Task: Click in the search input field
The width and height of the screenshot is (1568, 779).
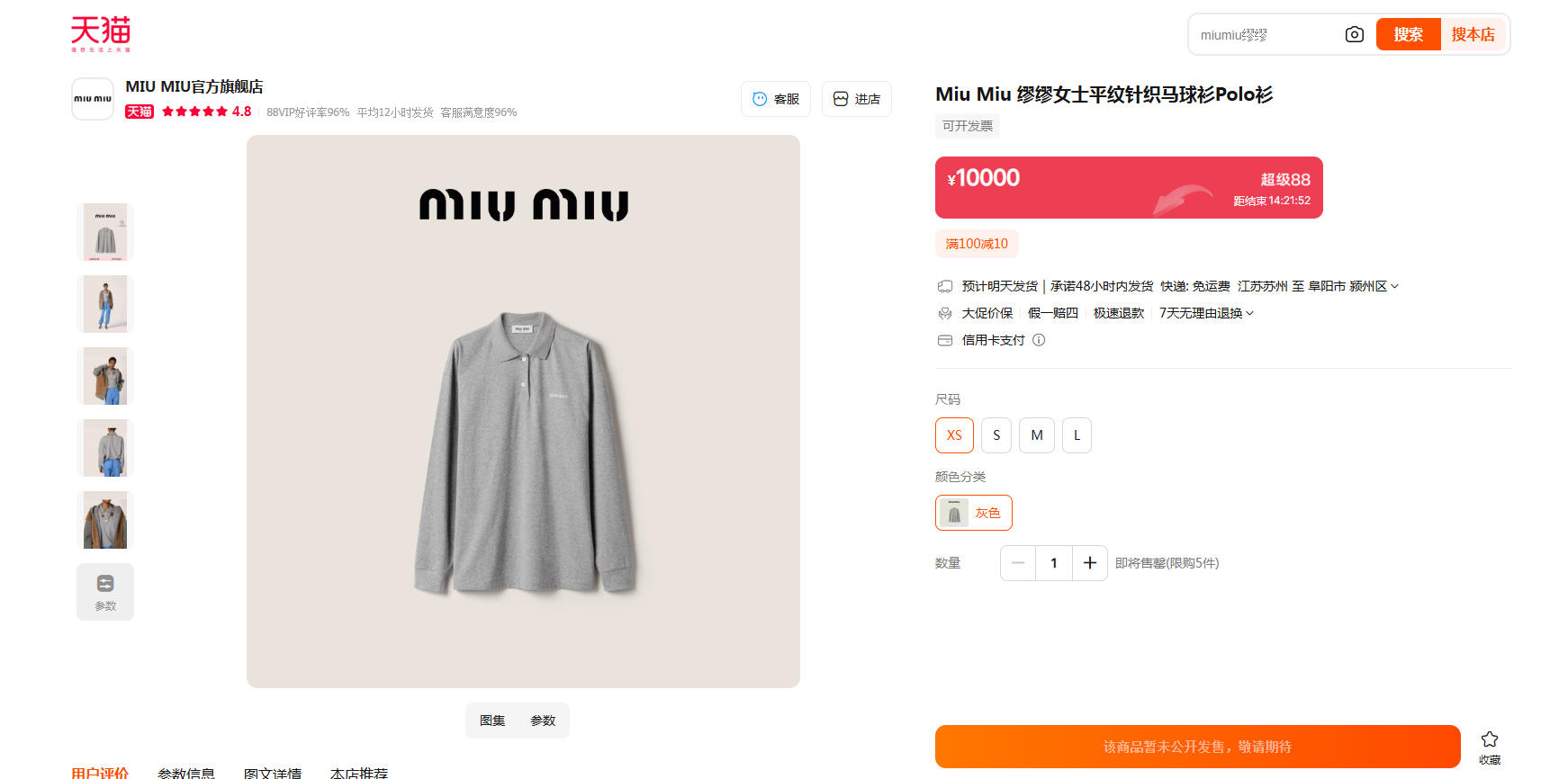Action: click(1265, 34)
